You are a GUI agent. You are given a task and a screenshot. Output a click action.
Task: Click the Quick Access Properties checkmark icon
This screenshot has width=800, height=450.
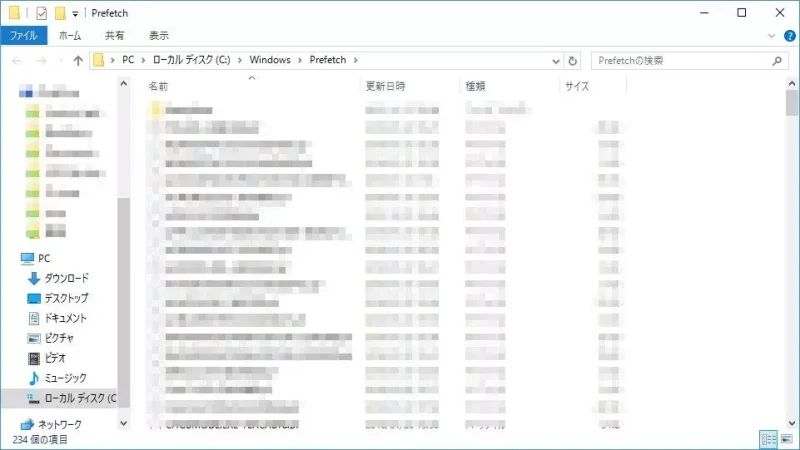[42, 13]
